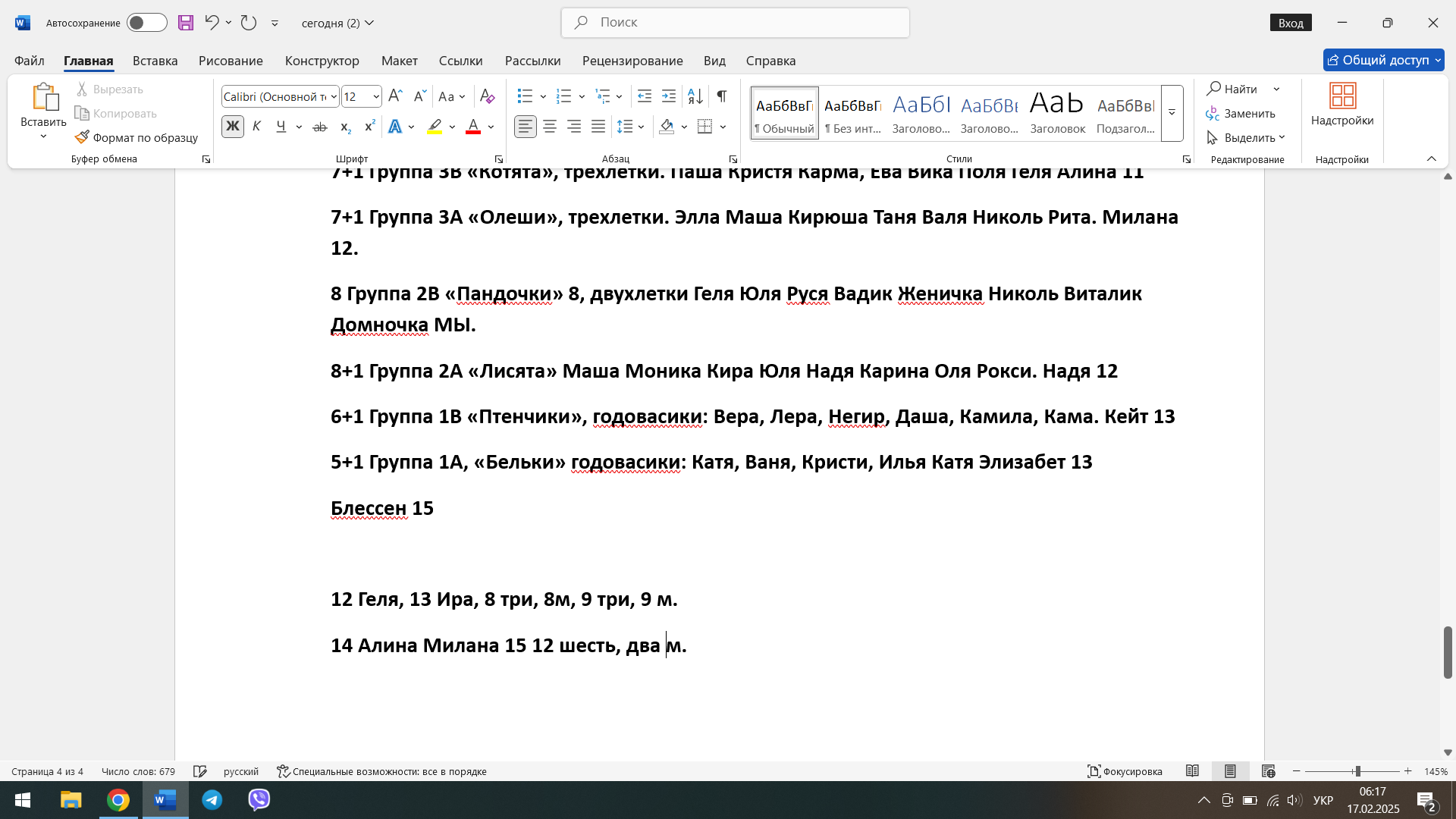Decrease font size with the A-down icon
Image resolution: width=1456 pixels, height=819 pixels.
tap(419, 96)
